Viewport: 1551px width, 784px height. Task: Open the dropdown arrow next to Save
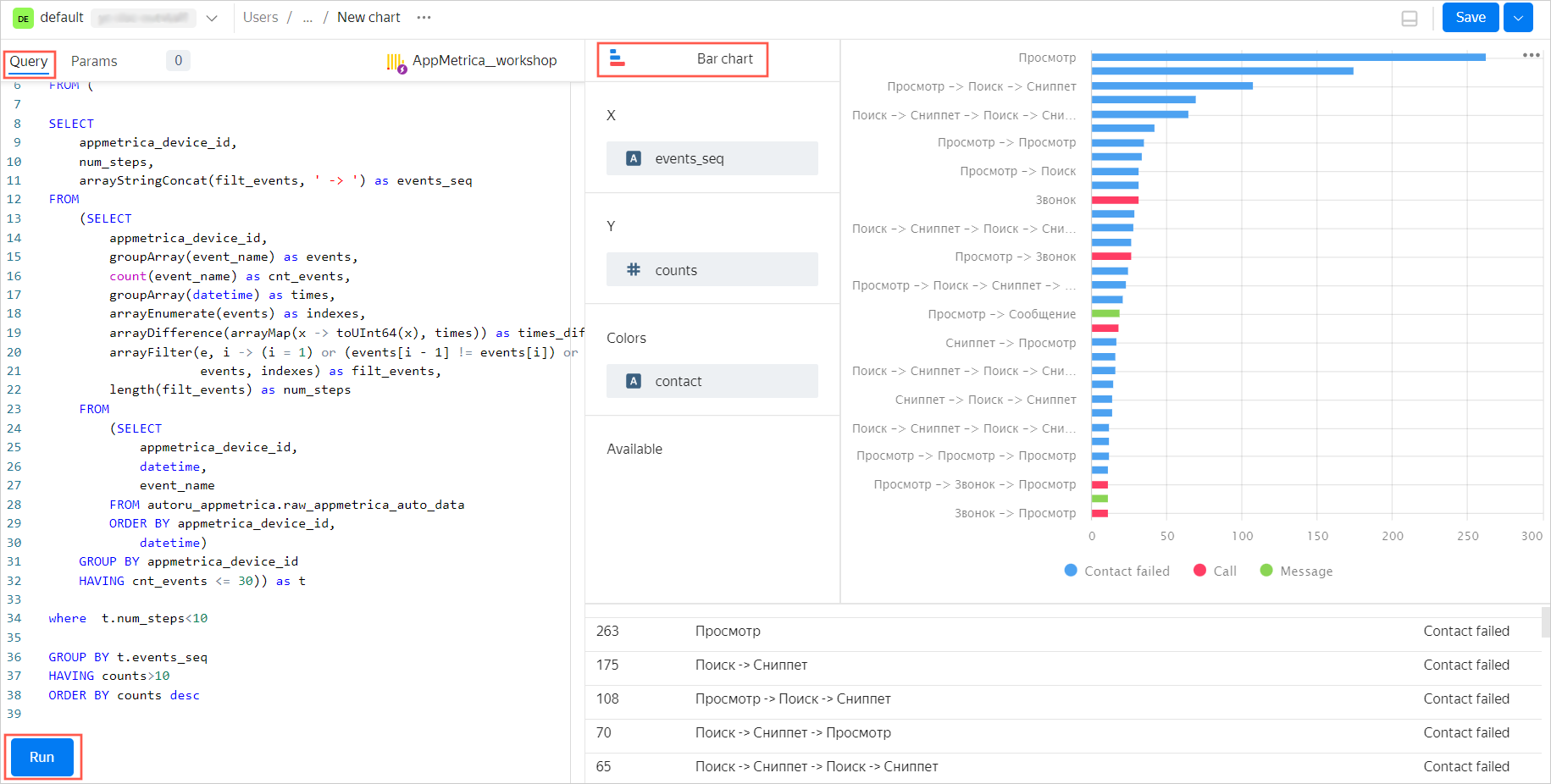[x=1518, y=18]
